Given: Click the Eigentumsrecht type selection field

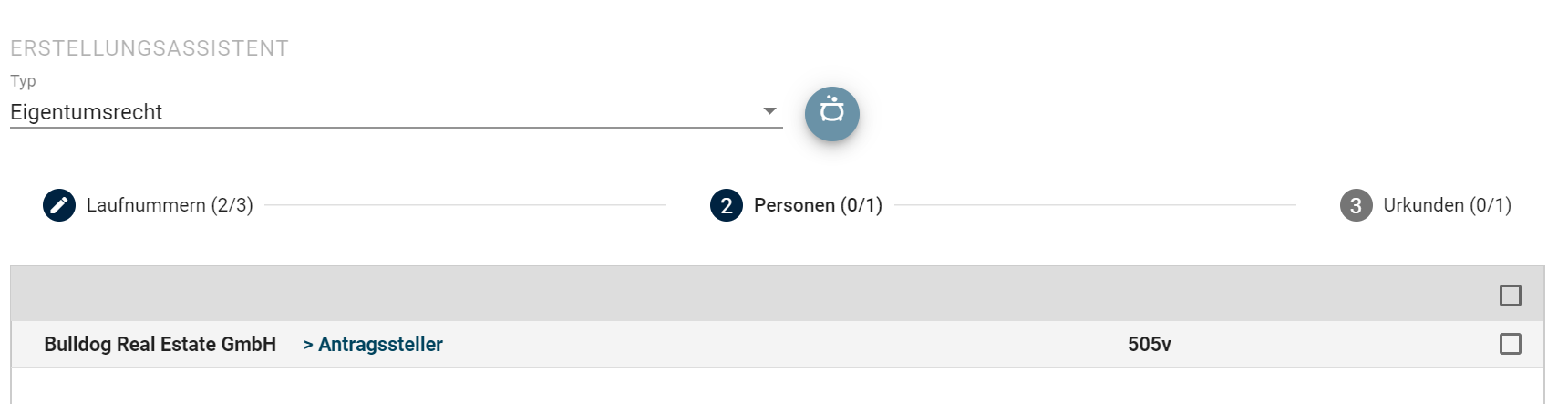Looking at the screenshot, I should (397, 112).
